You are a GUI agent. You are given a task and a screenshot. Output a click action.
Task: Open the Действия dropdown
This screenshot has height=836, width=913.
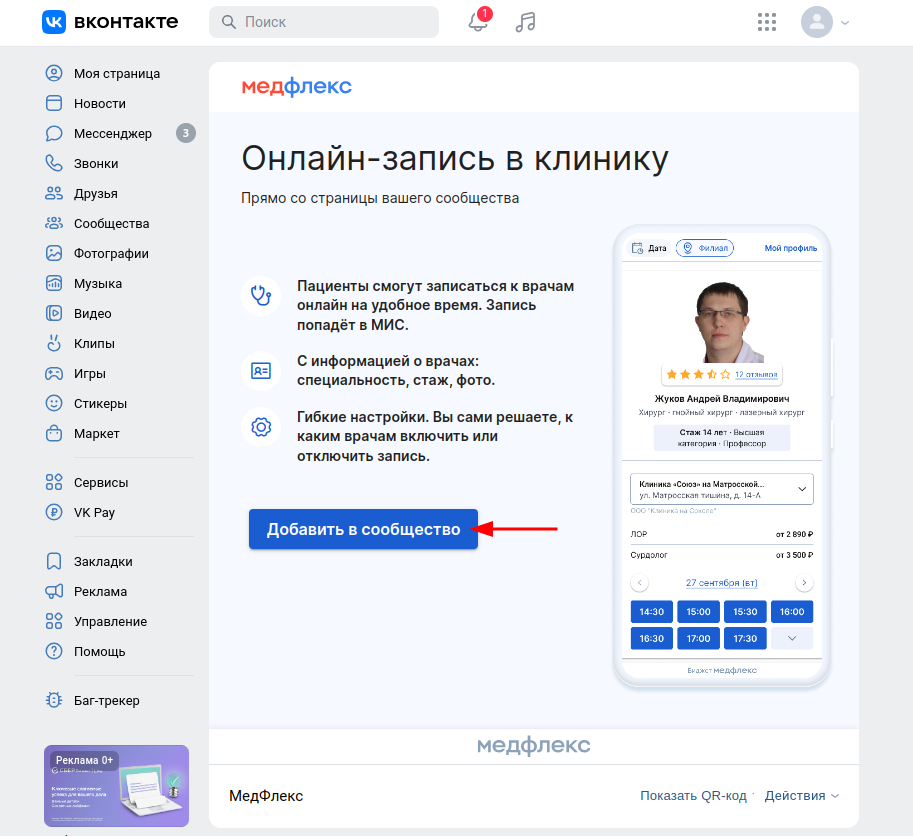pos(801,796)
